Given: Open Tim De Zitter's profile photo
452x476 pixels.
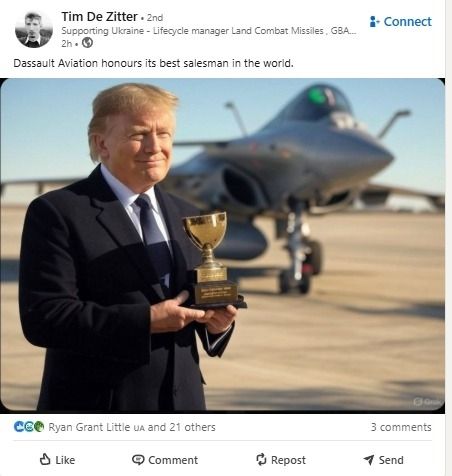Looking at the screenshot, I should (34, 29).
